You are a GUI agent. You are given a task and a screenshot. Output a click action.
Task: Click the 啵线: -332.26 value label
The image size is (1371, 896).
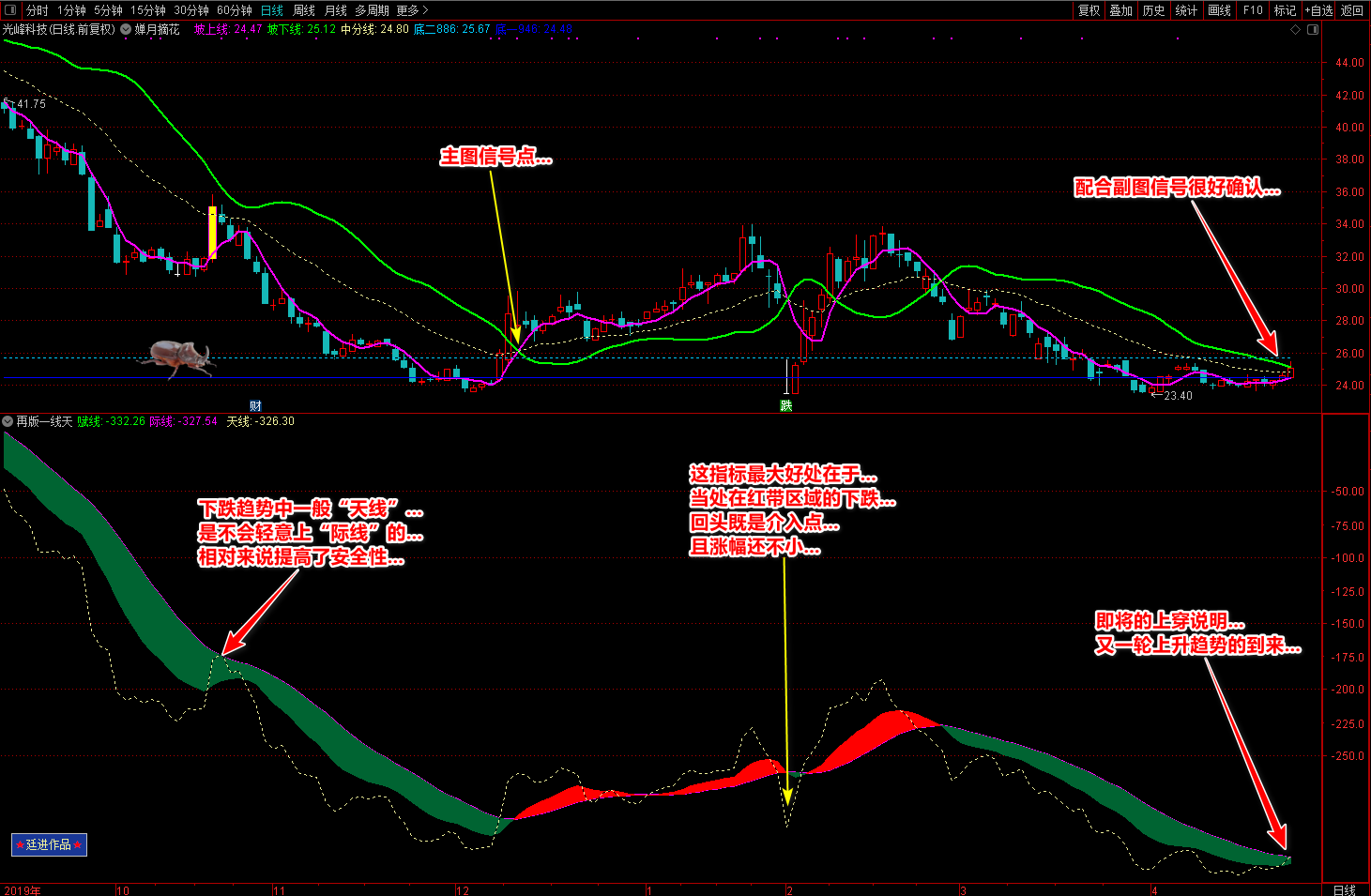(x=111, y=421)
